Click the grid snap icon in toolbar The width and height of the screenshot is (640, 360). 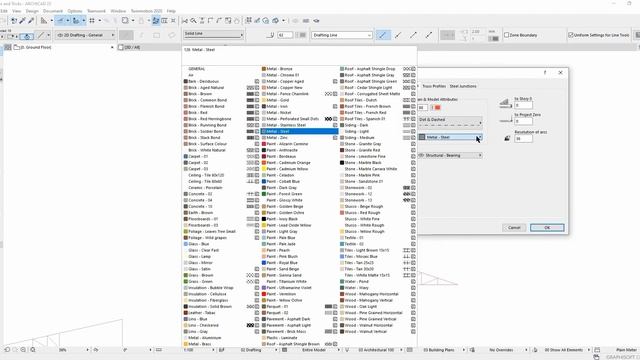coord(92,20)
